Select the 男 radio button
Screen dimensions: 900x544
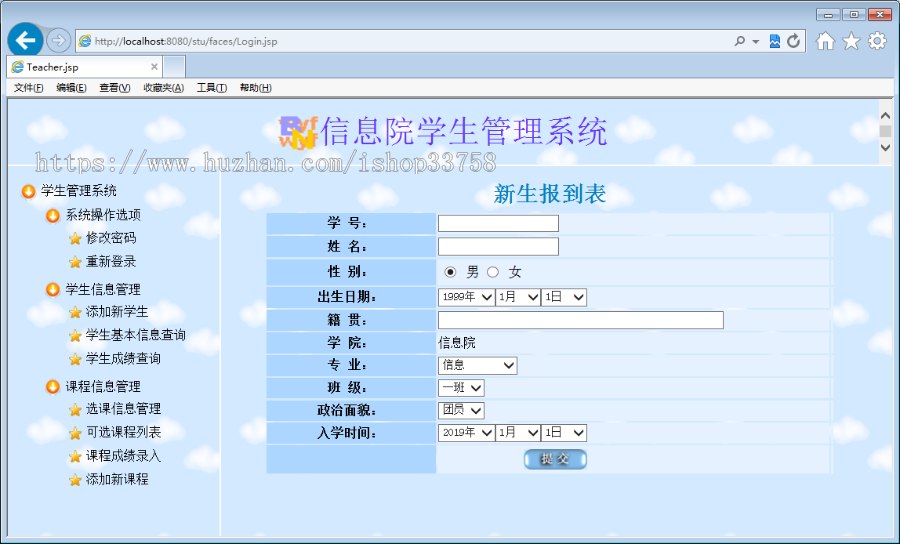[451, 272]
